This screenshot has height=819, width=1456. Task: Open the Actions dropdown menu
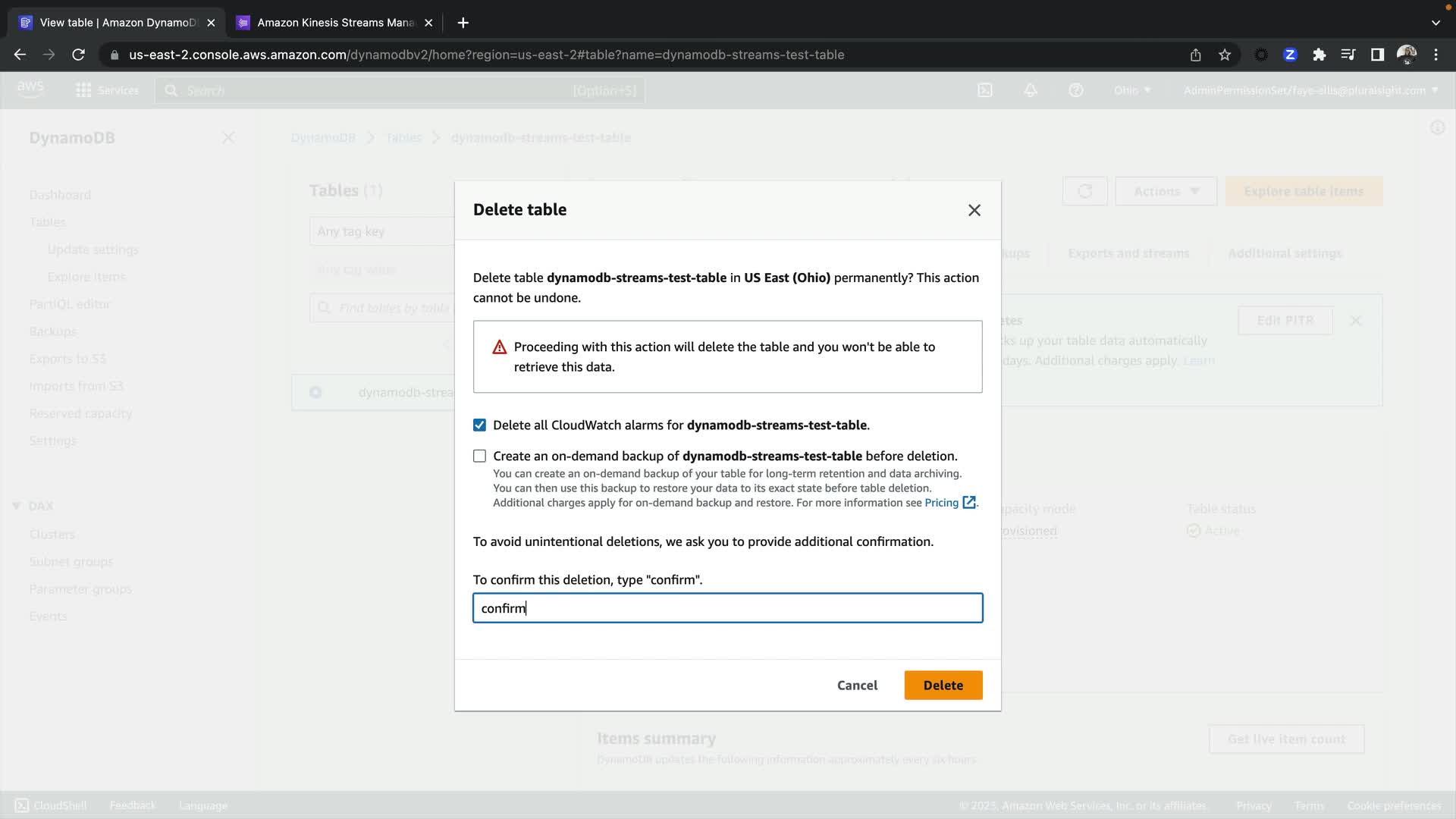click(x=1166, y=191)
